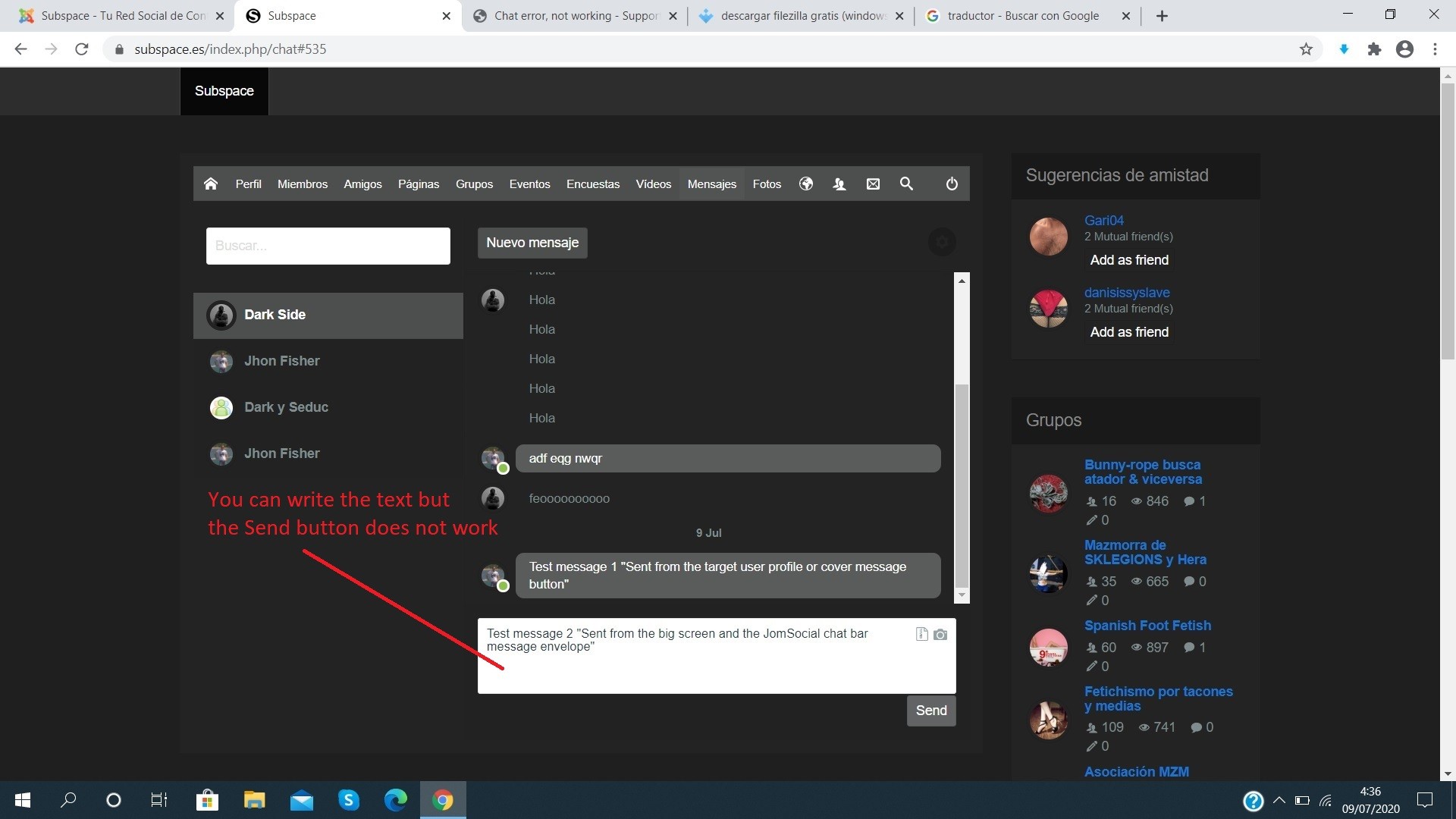Viewport: 1456px width, 819px height.
Task: Click the envelope messages icon
Action: [873, 184]
